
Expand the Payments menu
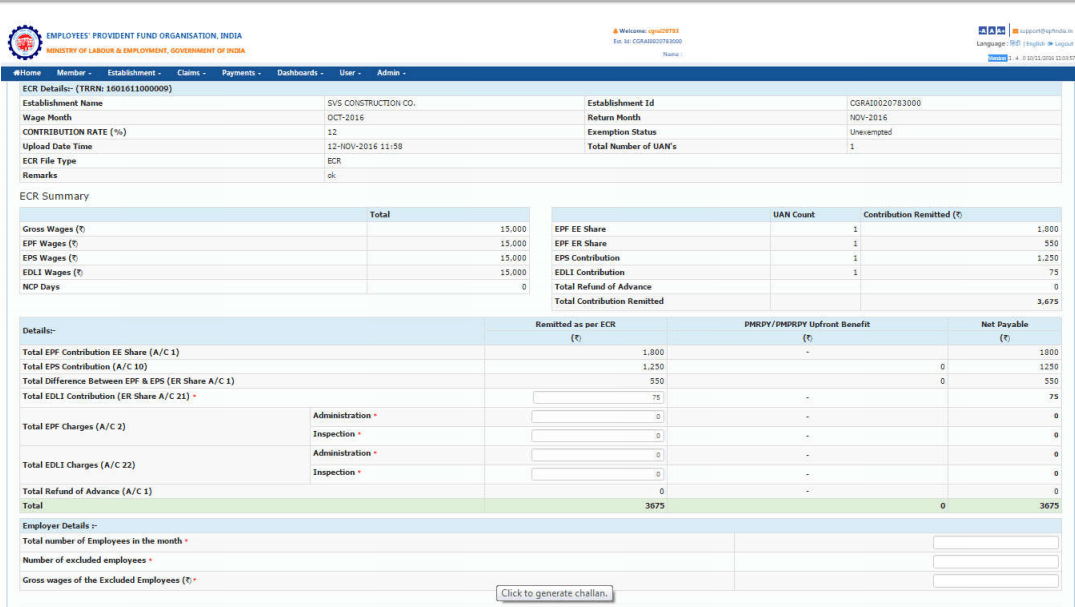[241, 73]
